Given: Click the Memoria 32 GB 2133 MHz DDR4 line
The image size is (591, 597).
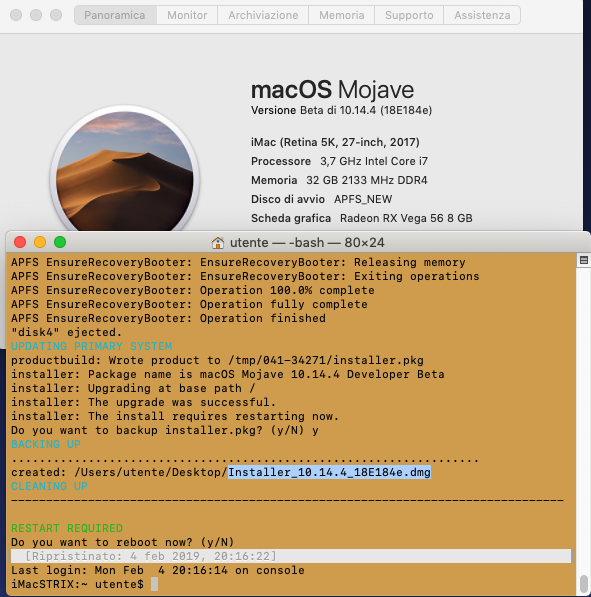Looking at the screenshot, I should tap(339, 180).
